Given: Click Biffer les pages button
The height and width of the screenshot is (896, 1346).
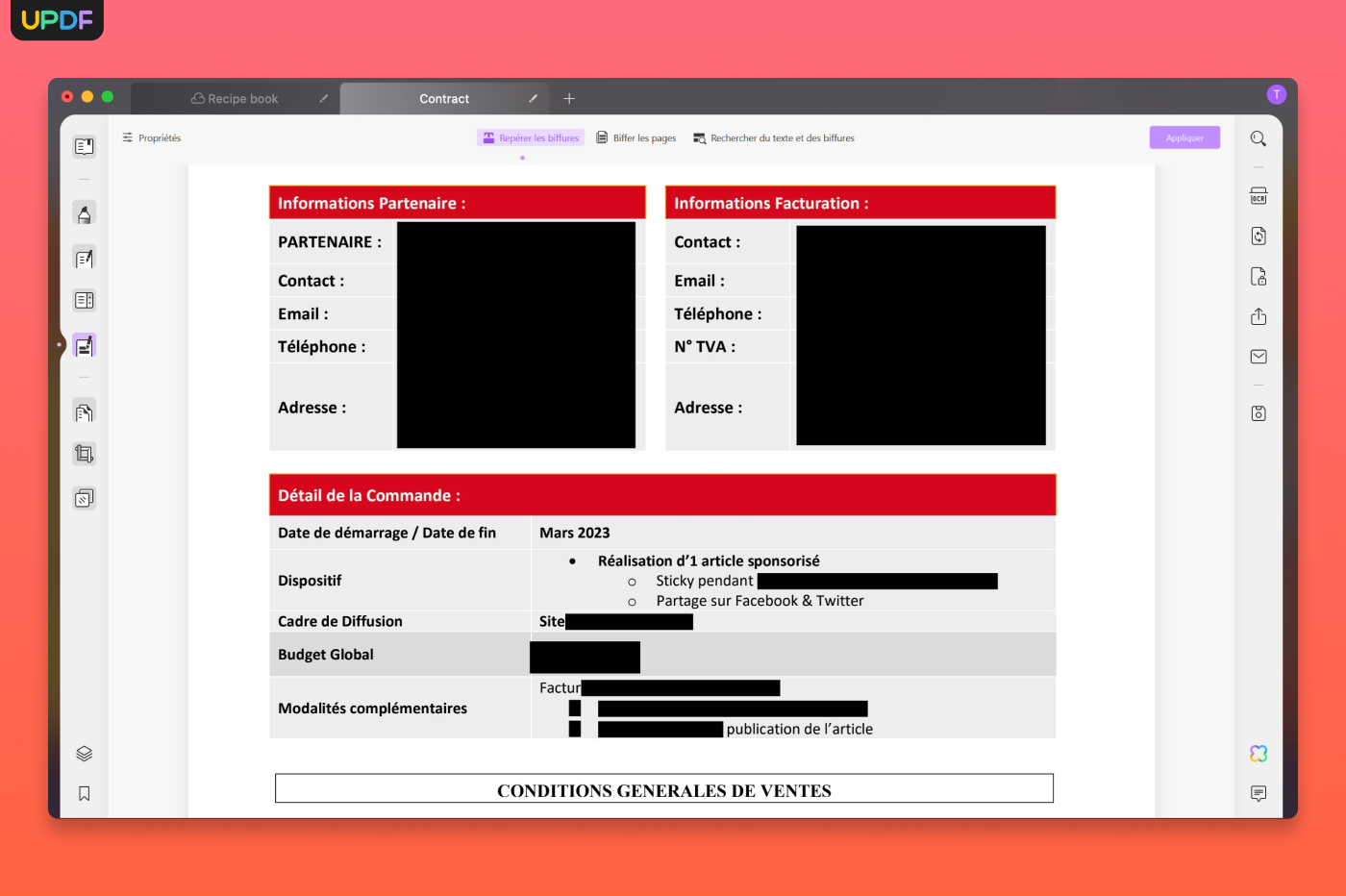Looking at the screenshot, I should pos(636,138).
